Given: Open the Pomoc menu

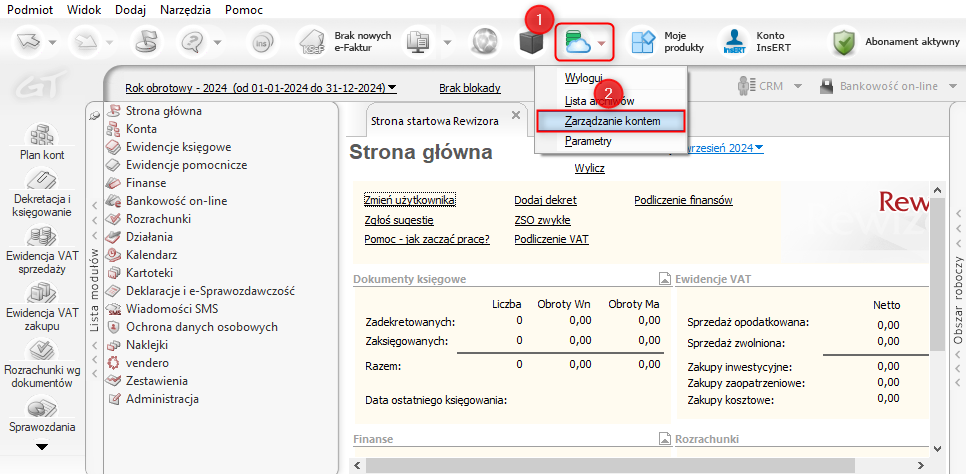Looking at the screenshot, I should click(x=243, y=10).
